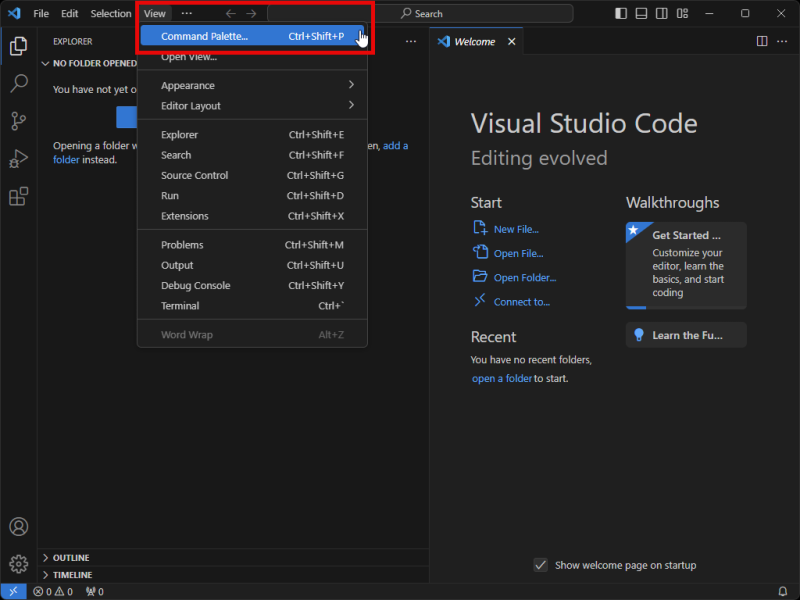Click the Manage gear icon

click(x=17, y=564)
